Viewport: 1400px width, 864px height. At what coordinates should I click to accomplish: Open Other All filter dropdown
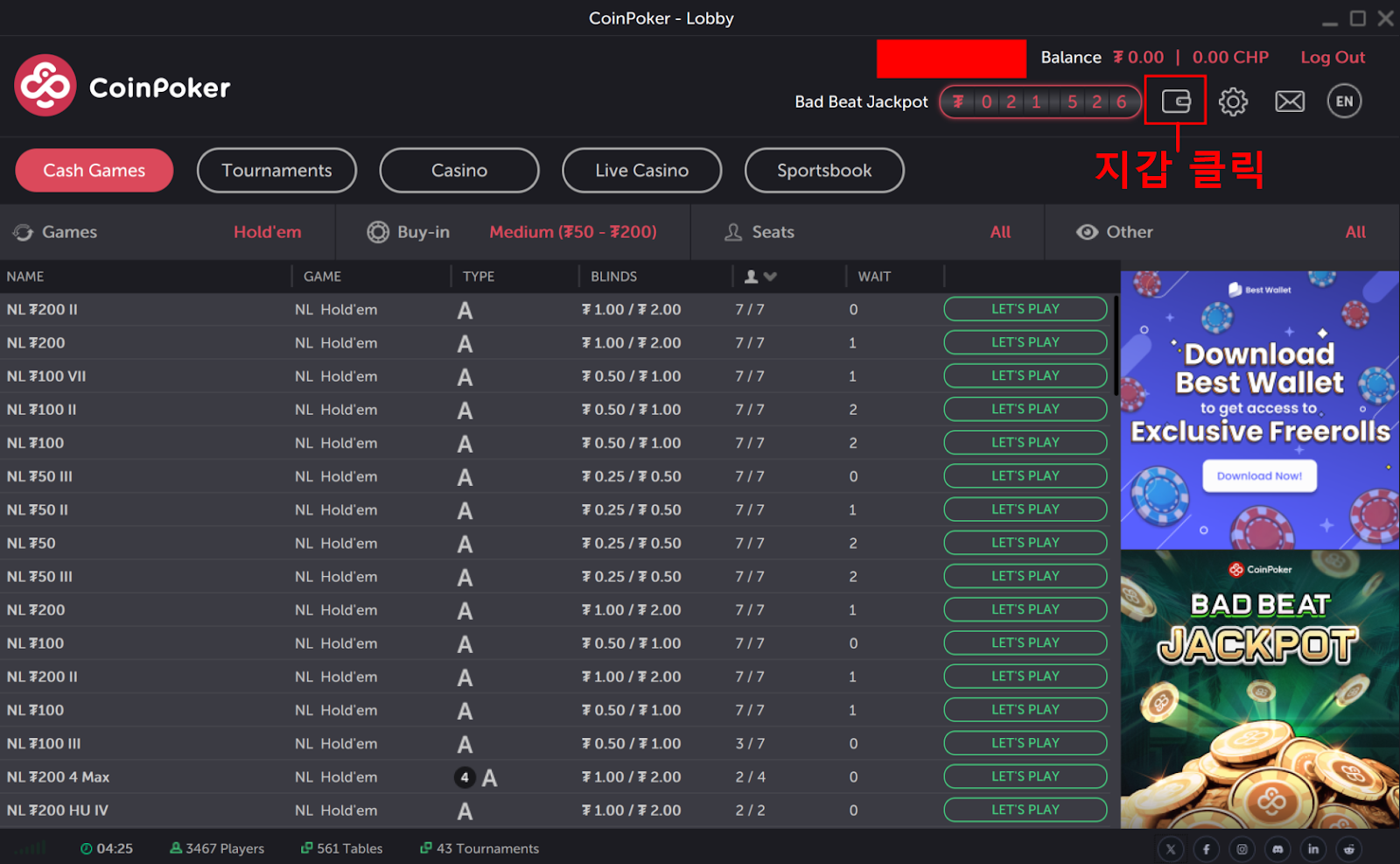click(1355, 232)
